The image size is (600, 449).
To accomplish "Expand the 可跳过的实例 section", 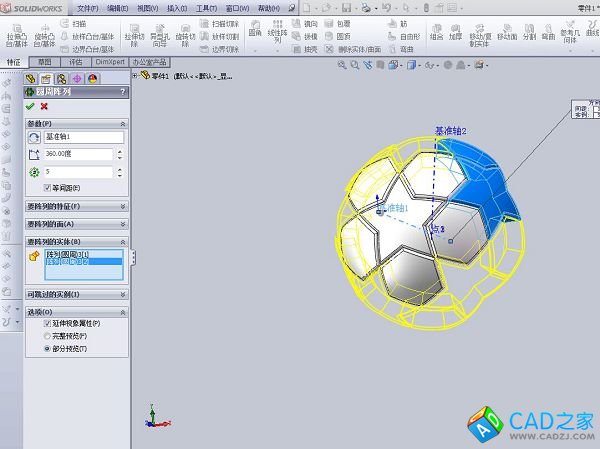I will (x=75, y=294).
